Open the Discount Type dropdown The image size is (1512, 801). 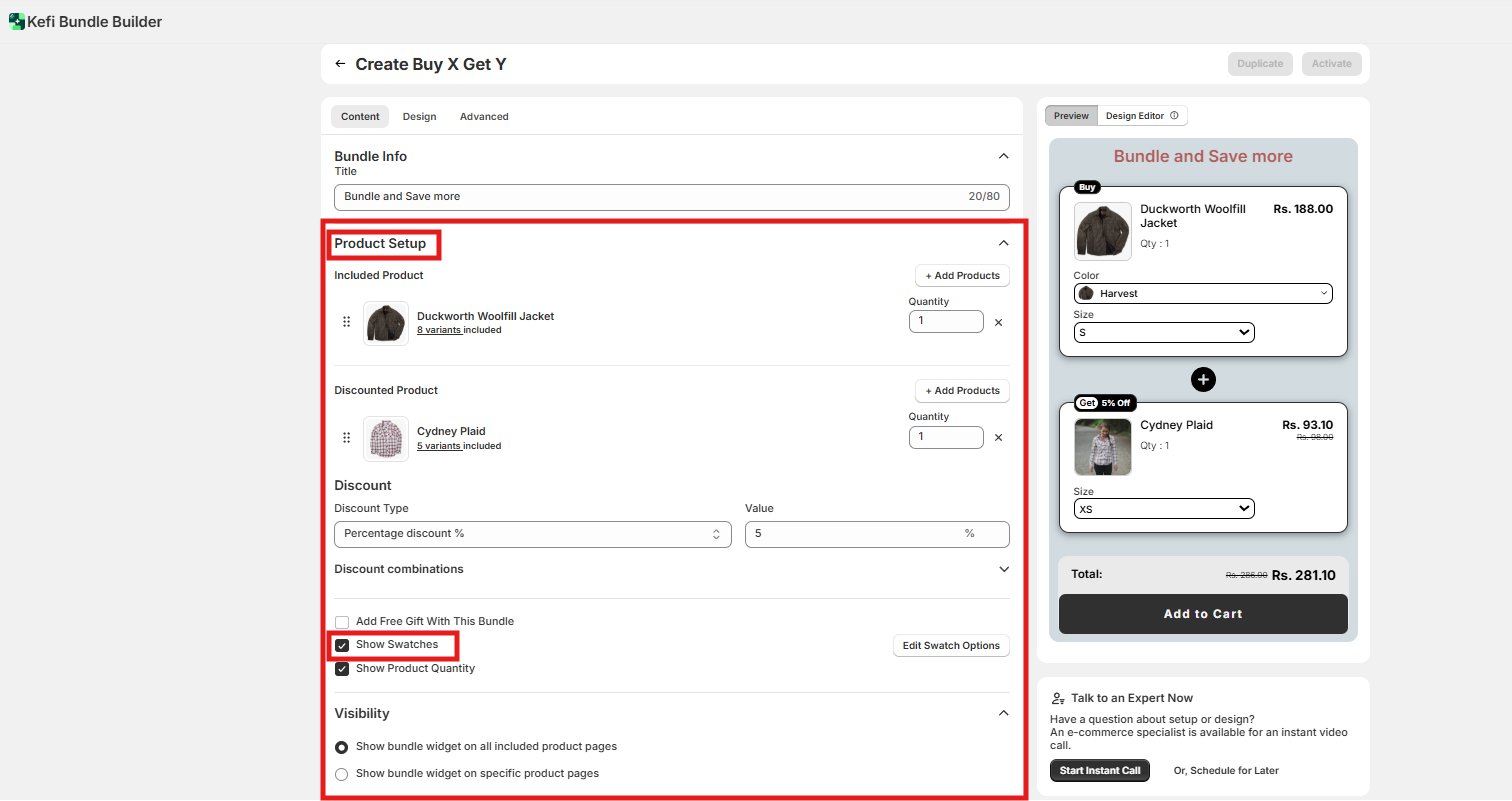[x=533, y=534]
